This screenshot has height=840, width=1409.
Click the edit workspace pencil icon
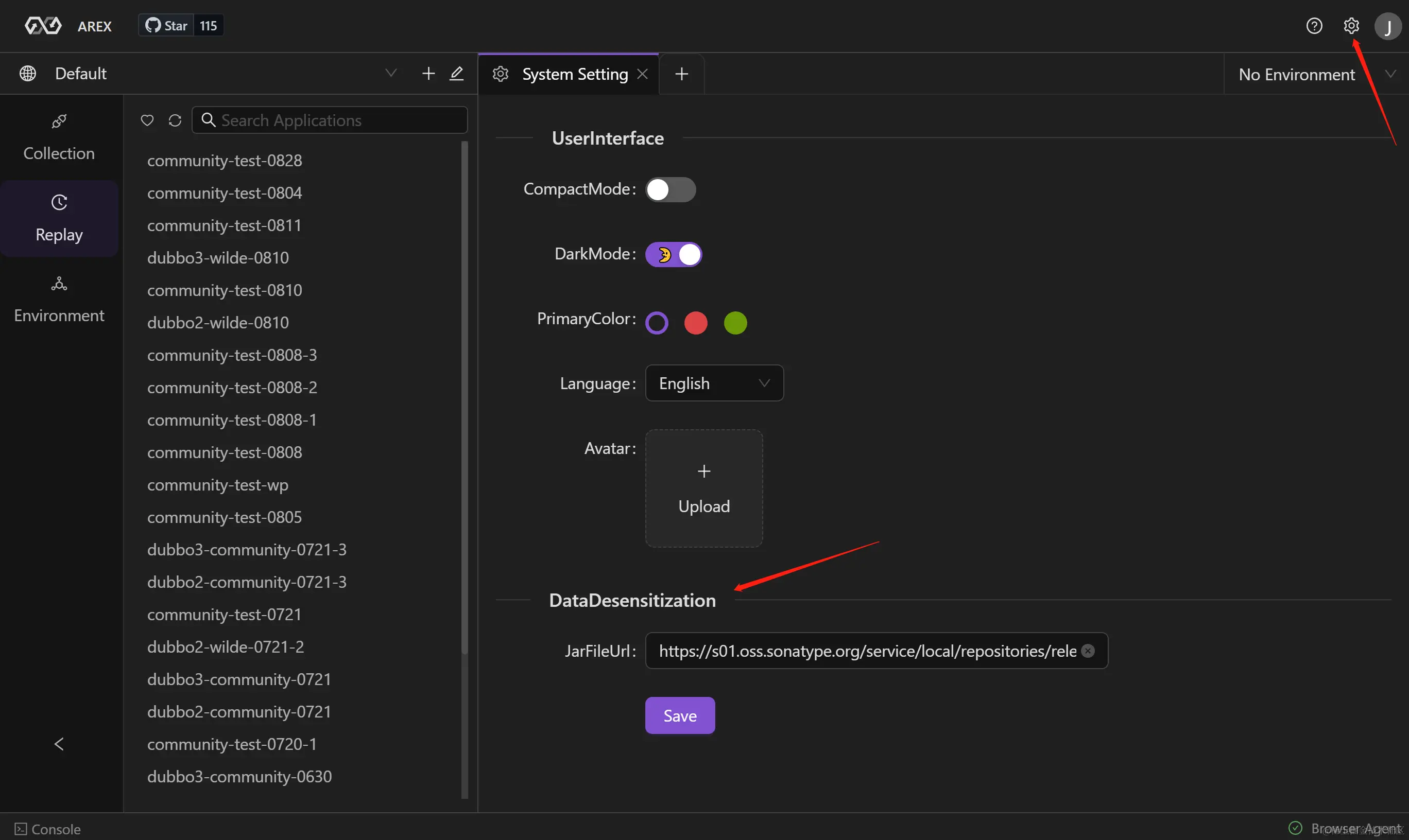coord(456,74)
